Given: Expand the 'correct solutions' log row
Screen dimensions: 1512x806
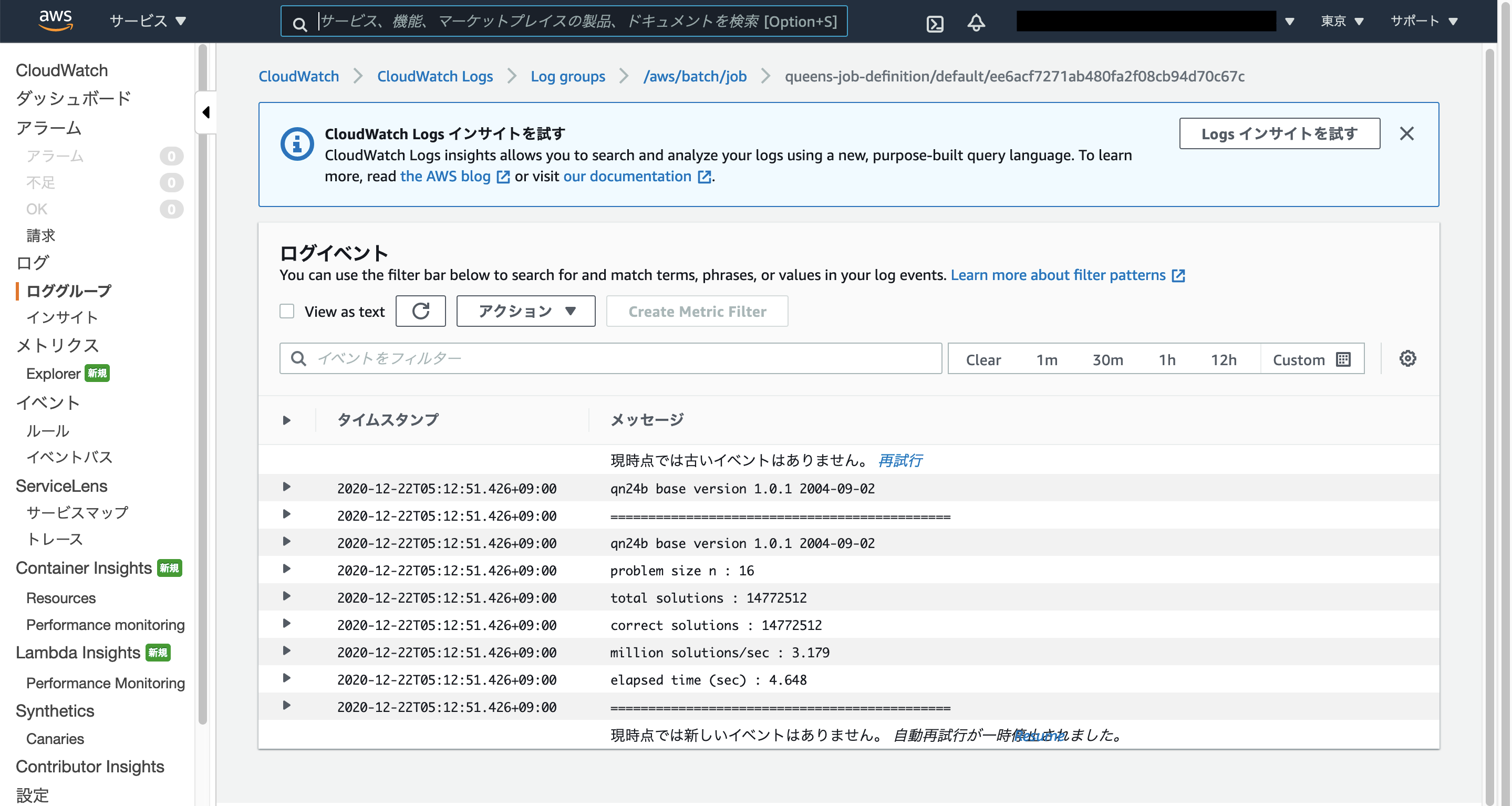Looking at the screenshot, I should [286, 623].
